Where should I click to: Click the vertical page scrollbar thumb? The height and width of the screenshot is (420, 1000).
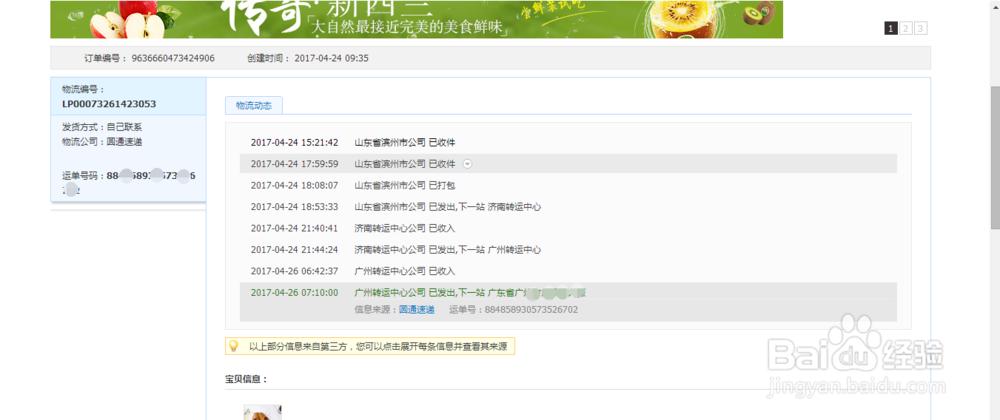(995, 158)
